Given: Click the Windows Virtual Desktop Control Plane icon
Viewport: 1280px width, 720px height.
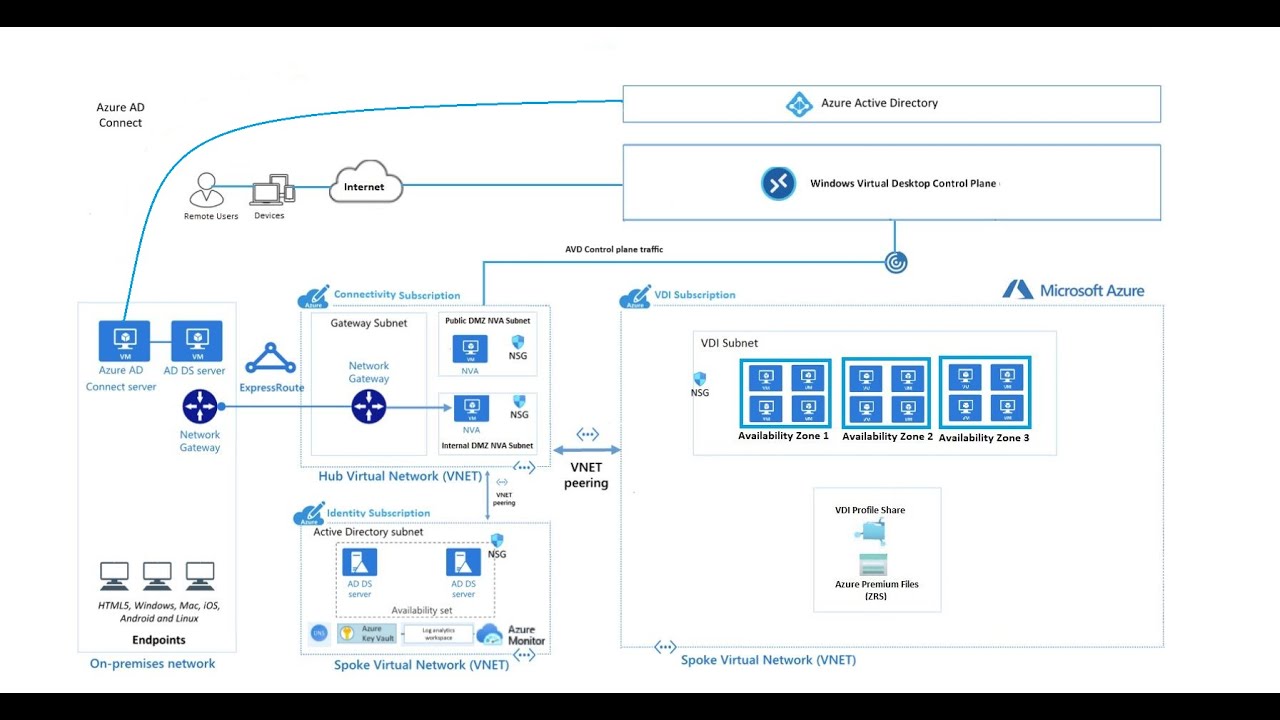Looking at the screenshot, I should click(778, 183).
